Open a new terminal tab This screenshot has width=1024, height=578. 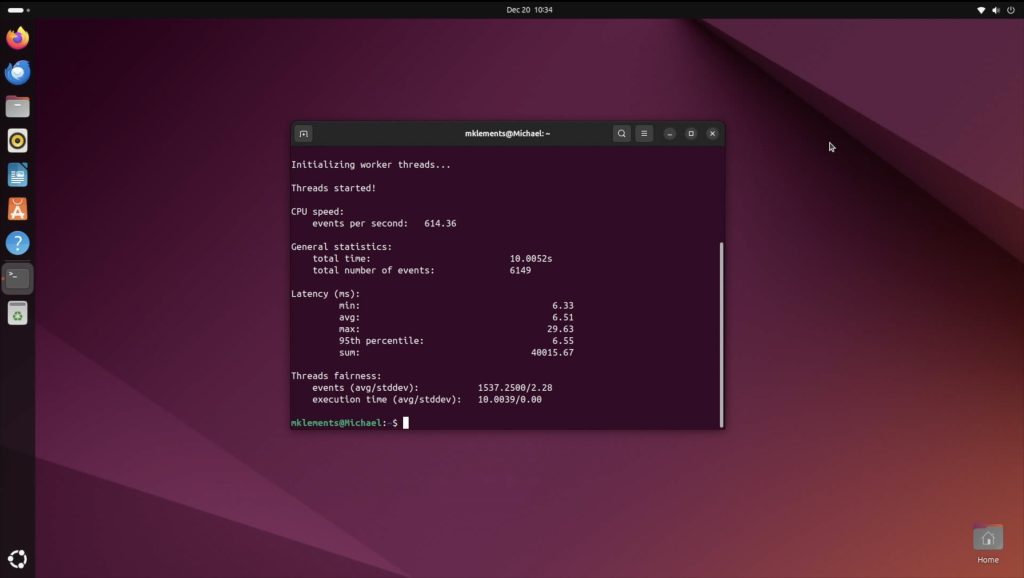pos(303,133)
